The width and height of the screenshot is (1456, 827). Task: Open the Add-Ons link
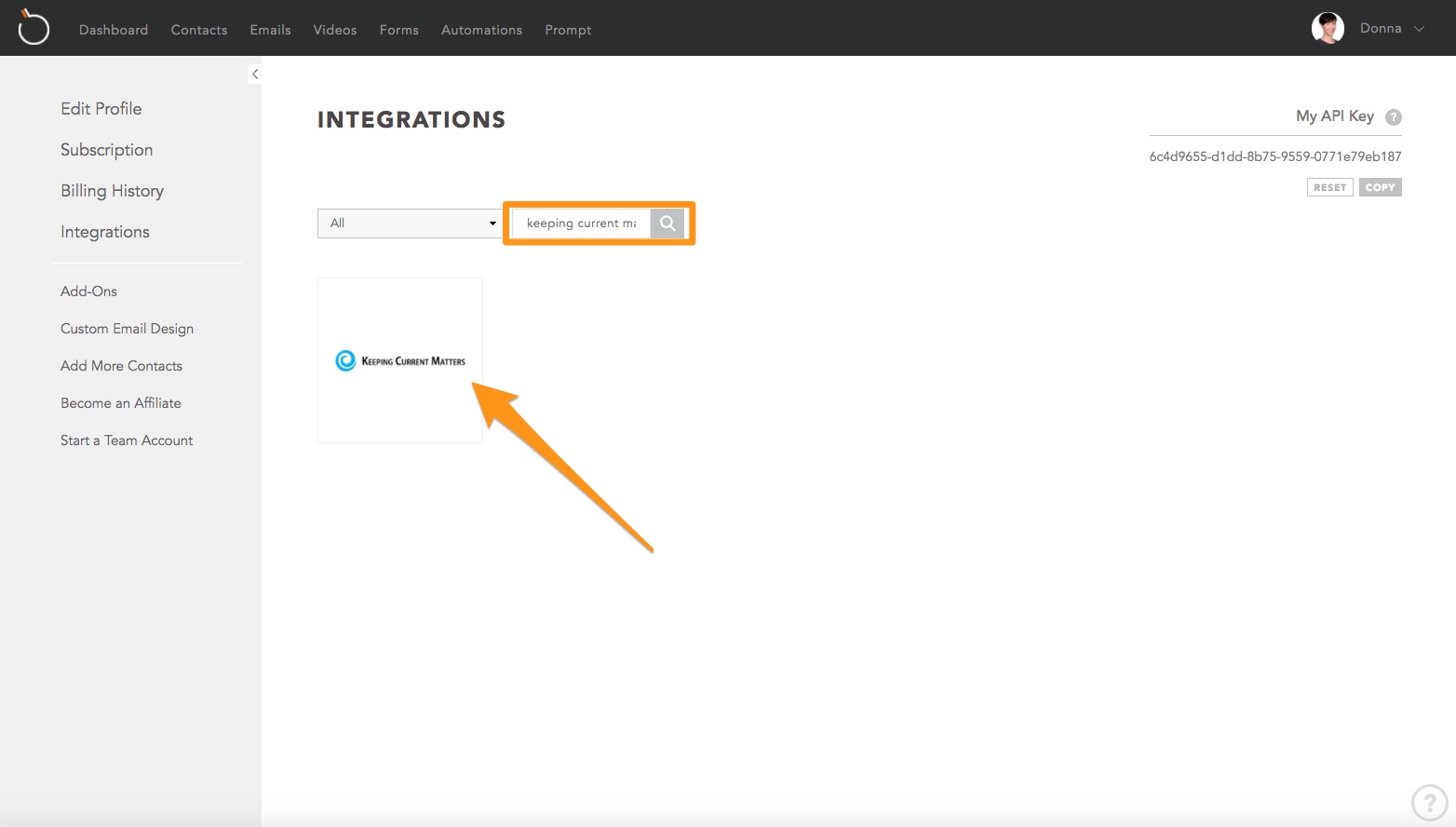pyautogui.click(x=88, y=291)
